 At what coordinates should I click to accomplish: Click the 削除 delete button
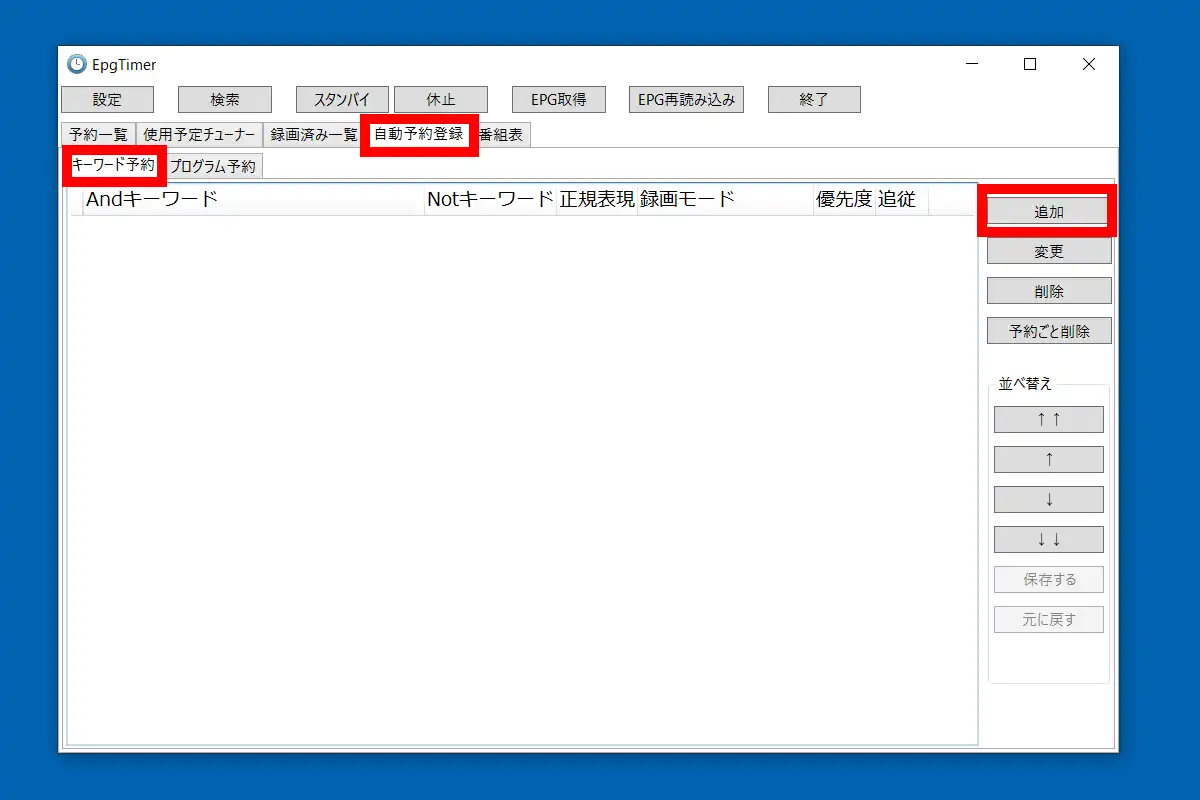1049,291
